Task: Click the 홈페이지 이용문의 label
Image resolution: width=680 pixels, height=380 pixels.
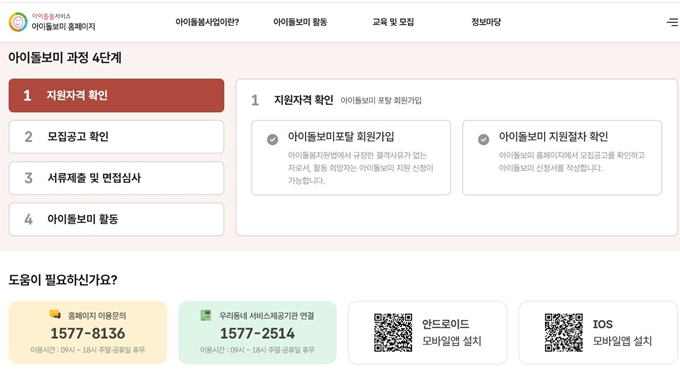Action: [x=97, y=316]
